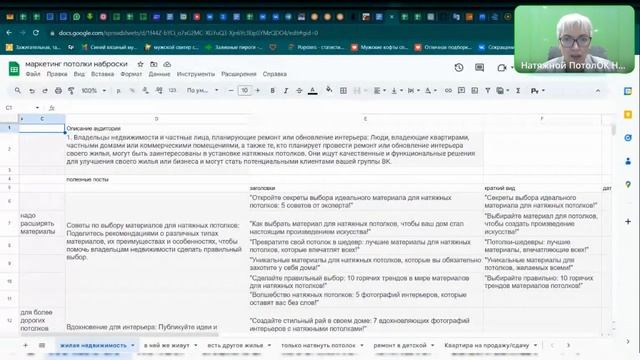Image resolution: width=640 pixels, height=360 pixels.
Task: Decrease the font size with minus
Action: click(x=231, y=91)
